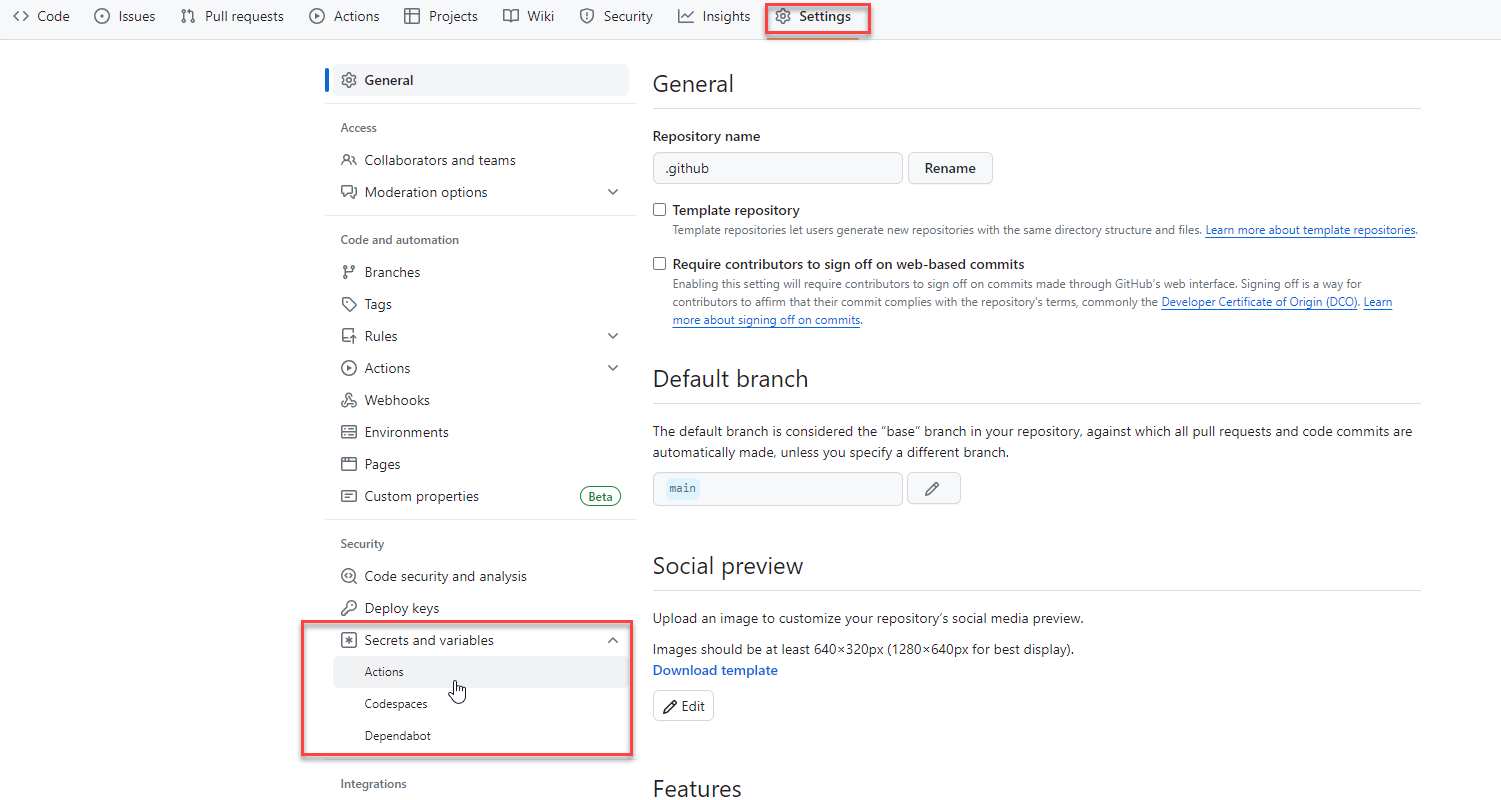Screen dimensions: 1501x800
Task: Check Require contributors to sign off checkbox
Action: click(659, 264)
